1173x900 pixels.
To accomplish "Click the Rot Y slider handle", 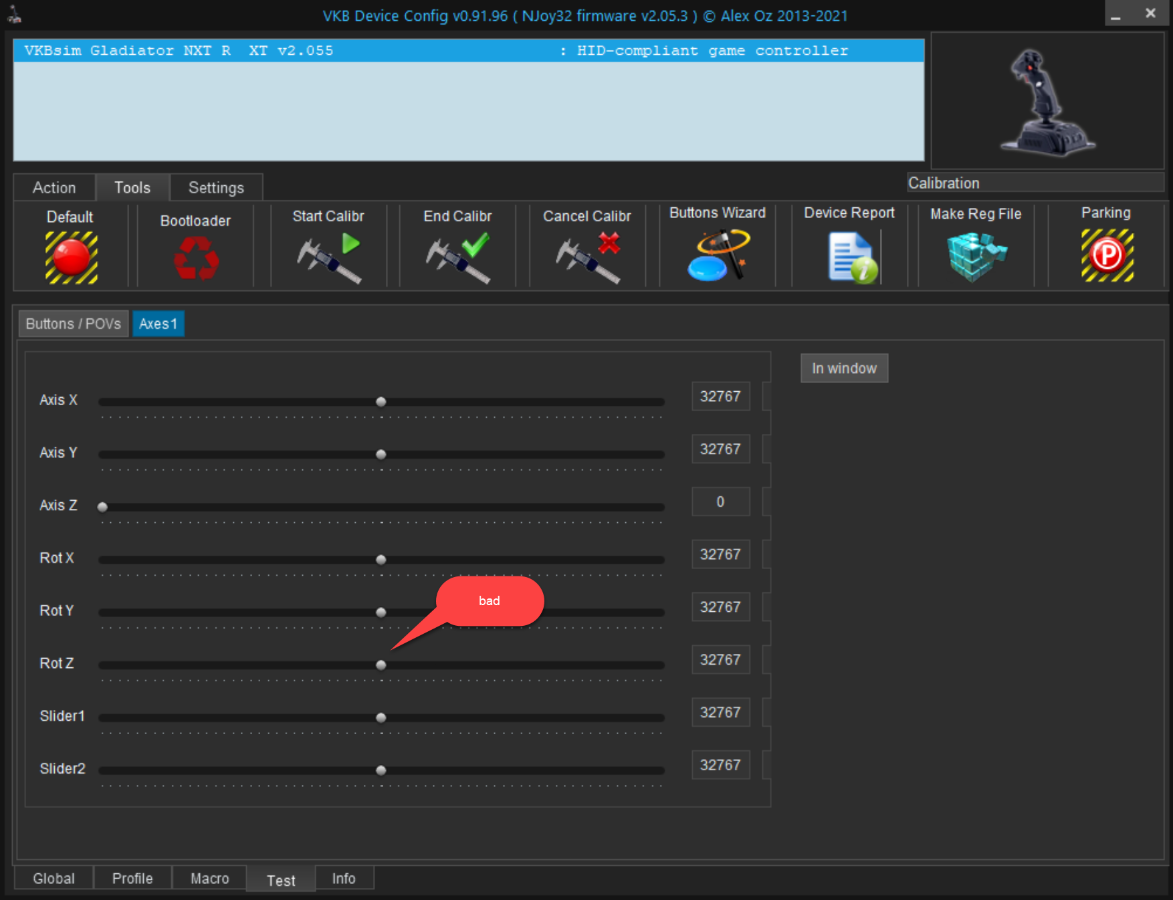I will [381, 612].
